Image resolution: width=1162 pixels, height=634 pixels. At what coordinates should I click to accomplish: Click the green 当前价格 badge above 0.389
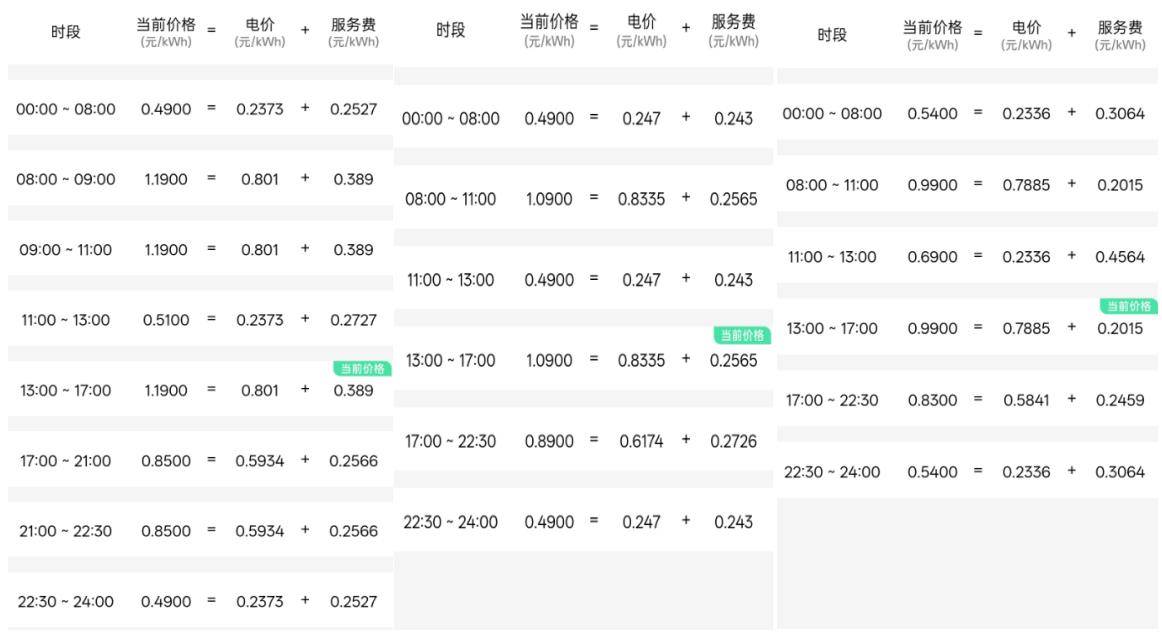[x=361, y=369]
